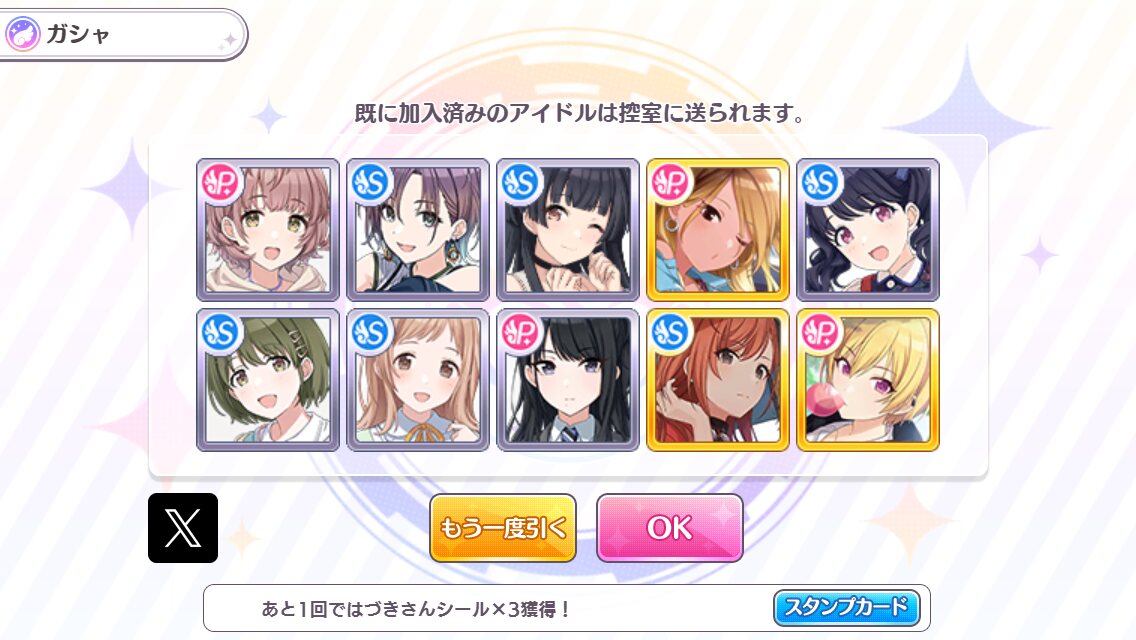This screenshot has width=1136, height=640.
Task: Click the S badge on the red-haired idol card
Action: tap(670, 332)
